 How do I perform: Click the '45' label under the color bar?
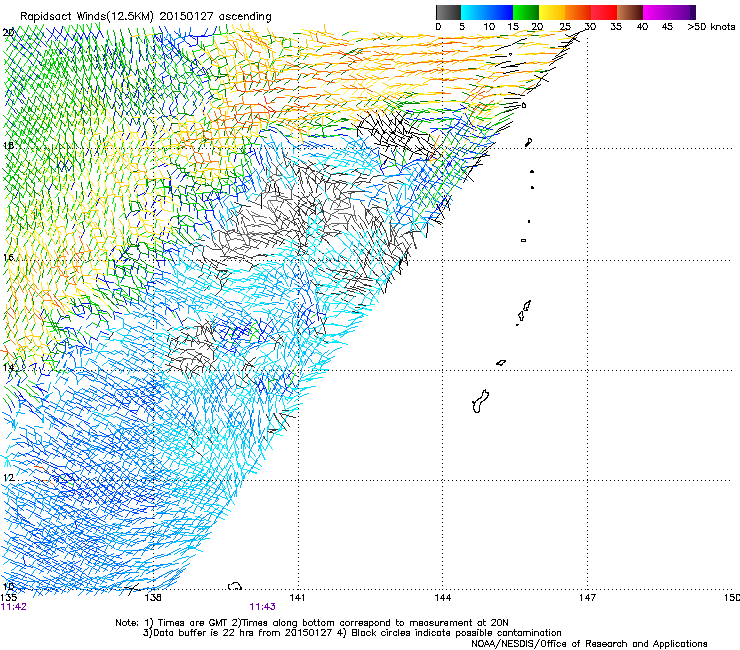point(667,27)
